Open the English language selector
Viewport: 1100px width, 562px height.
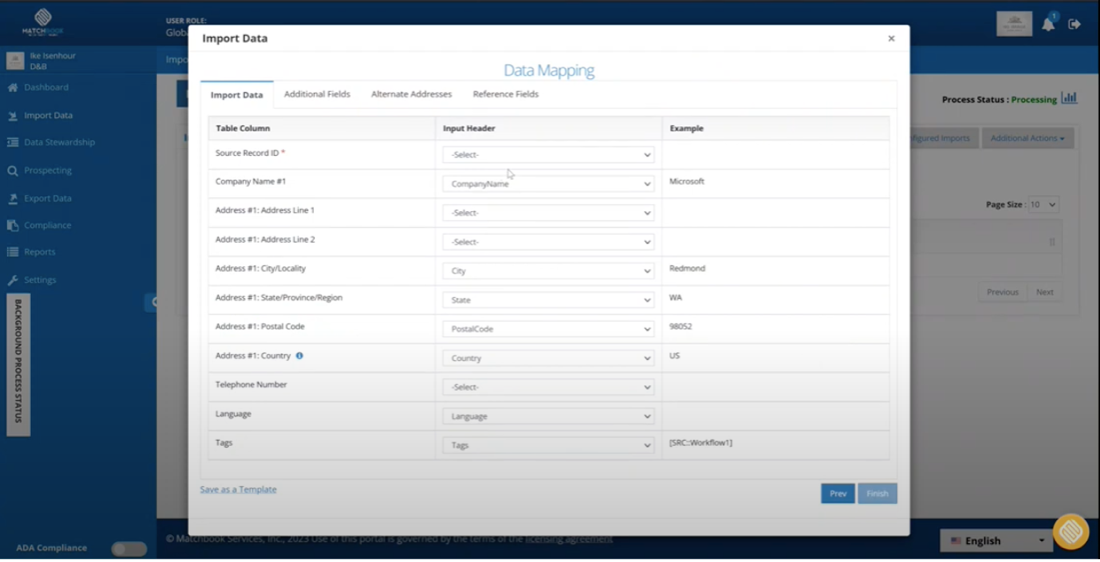tap(997, 541)
